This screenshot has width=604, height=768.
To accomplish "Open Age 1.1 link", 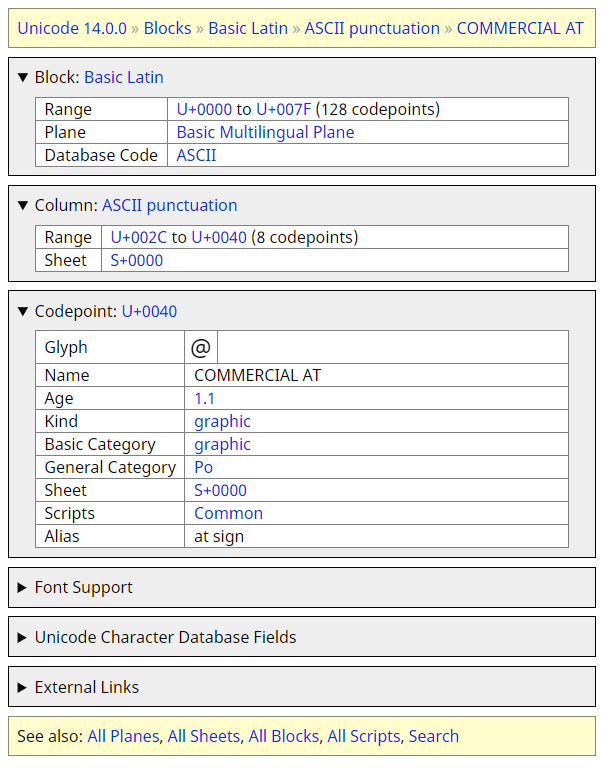I will (x=204, y=399).
